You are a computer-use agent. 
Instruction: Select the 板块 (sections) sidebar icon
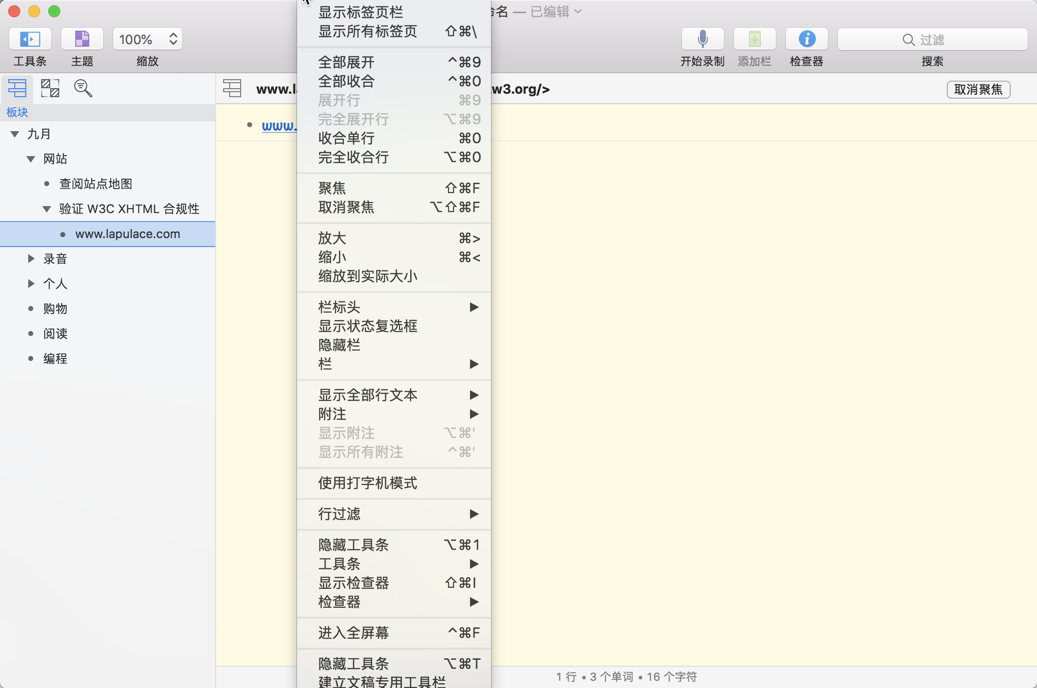[x=17, y=88]
